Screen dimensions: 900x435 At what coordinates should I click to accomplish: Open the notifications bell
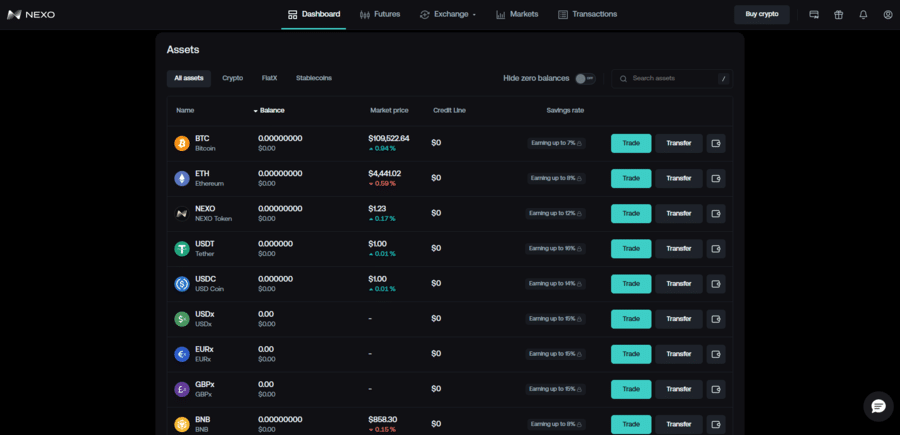[x=863, y=14]
